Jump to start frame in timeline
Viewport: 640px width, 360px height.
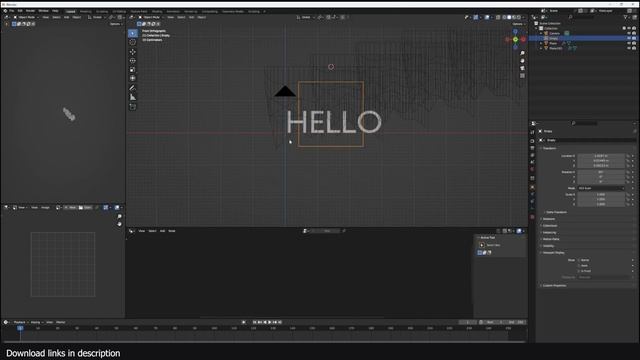click(254, 322)
